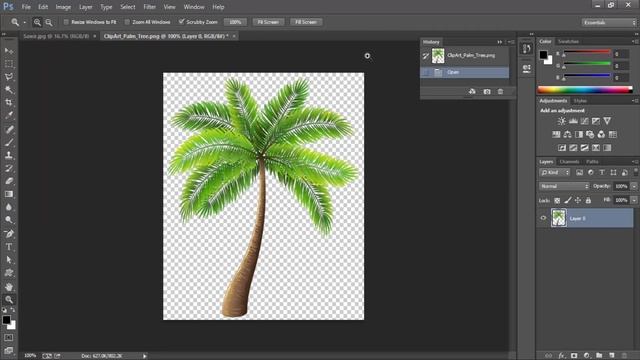Toggle Quick Mask mode
The width and height of the screenshot is (640, 360).
pyautogui.click(x=9, y=338)
